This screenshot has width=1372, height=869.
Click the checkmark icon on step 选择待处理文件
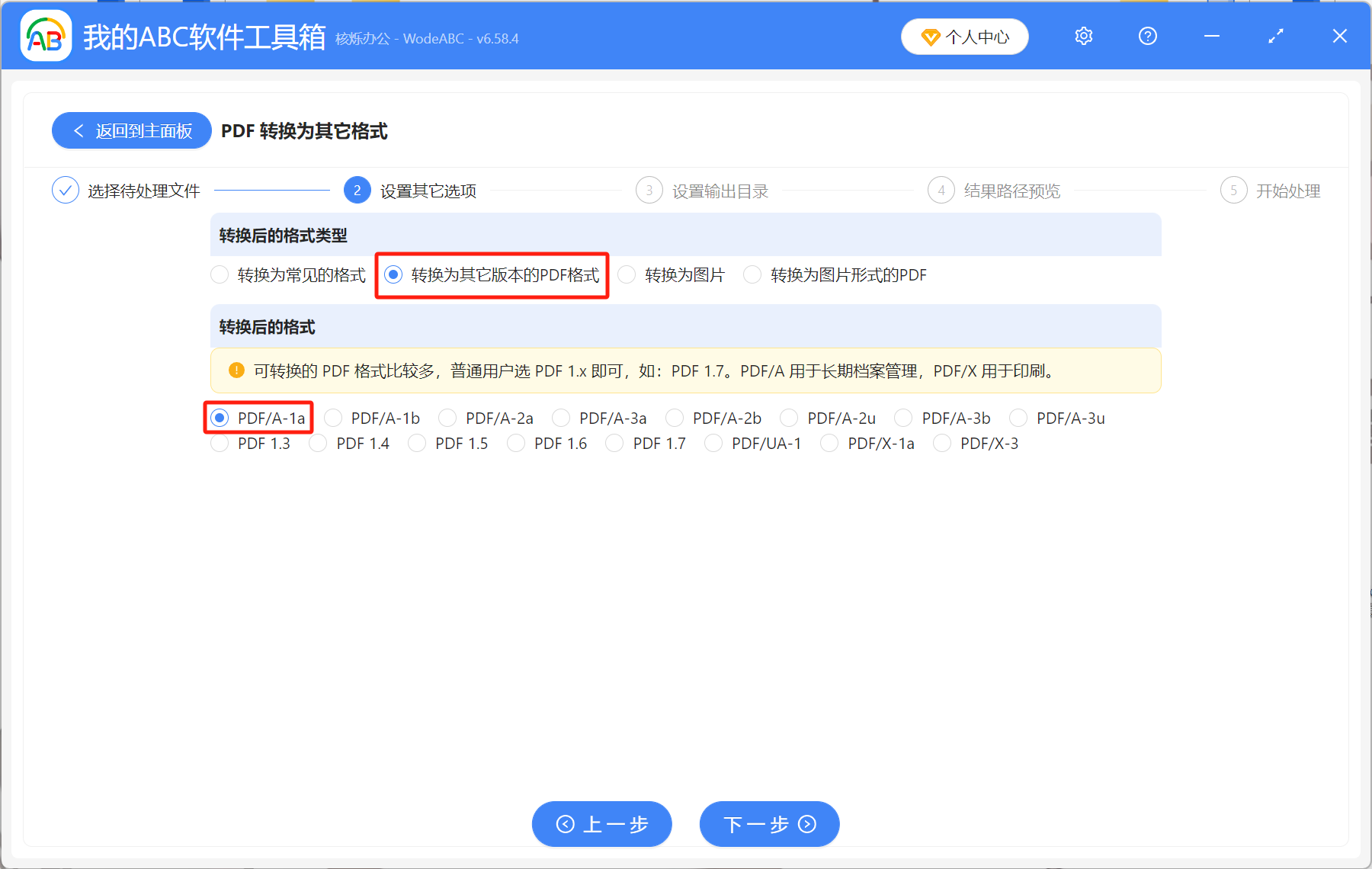(x=65, y=190)
